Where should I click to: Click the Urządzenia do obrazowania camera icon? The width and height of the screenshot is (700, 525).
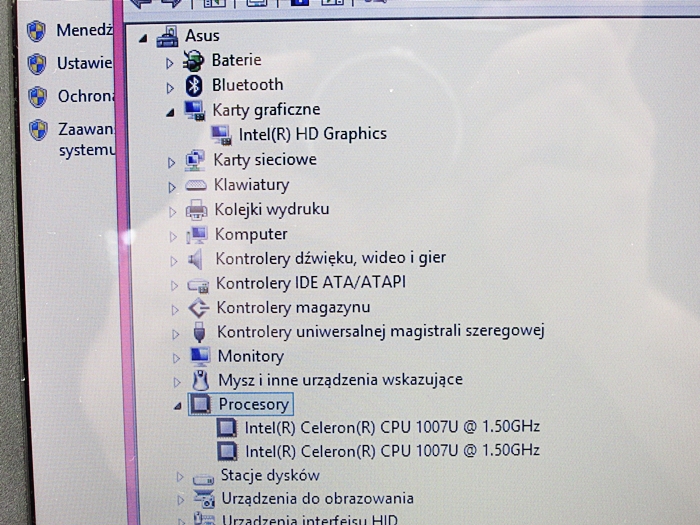204,499
